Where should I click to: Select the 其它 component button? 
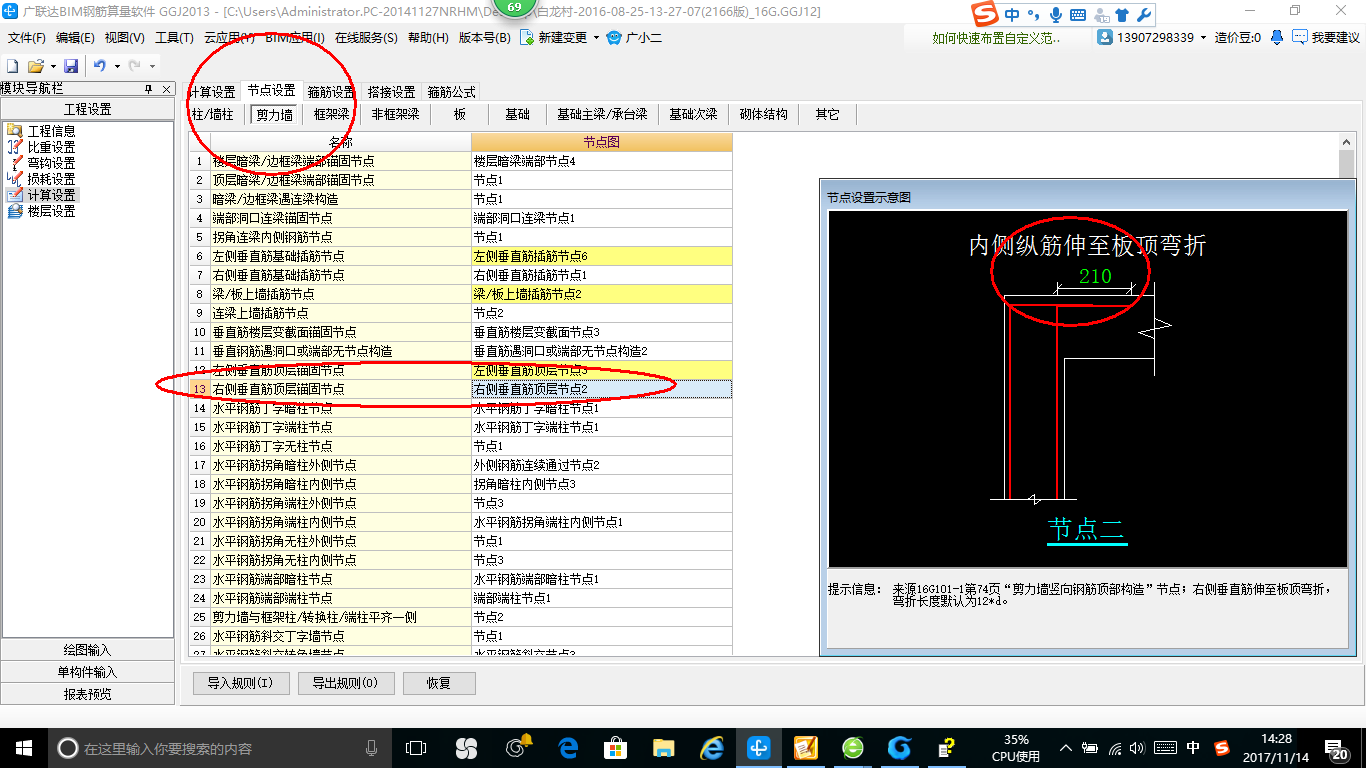pos(827,114)
